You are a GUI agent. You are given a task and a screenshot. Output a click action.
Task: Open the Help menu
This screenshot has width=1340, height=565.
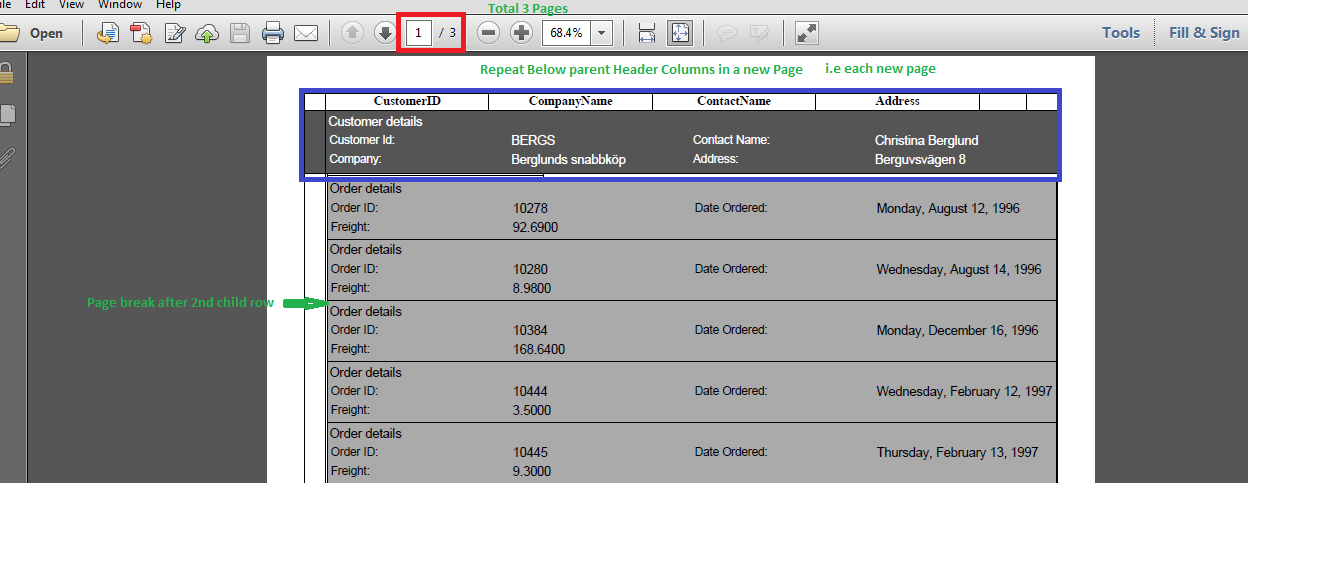[168, 5]
